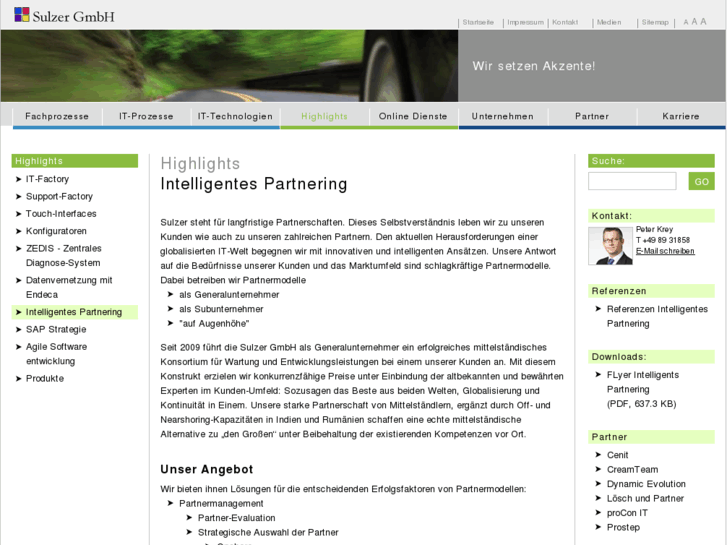
Task: Open the Dynamic Evolution partner link
Action: coord(646,484)
